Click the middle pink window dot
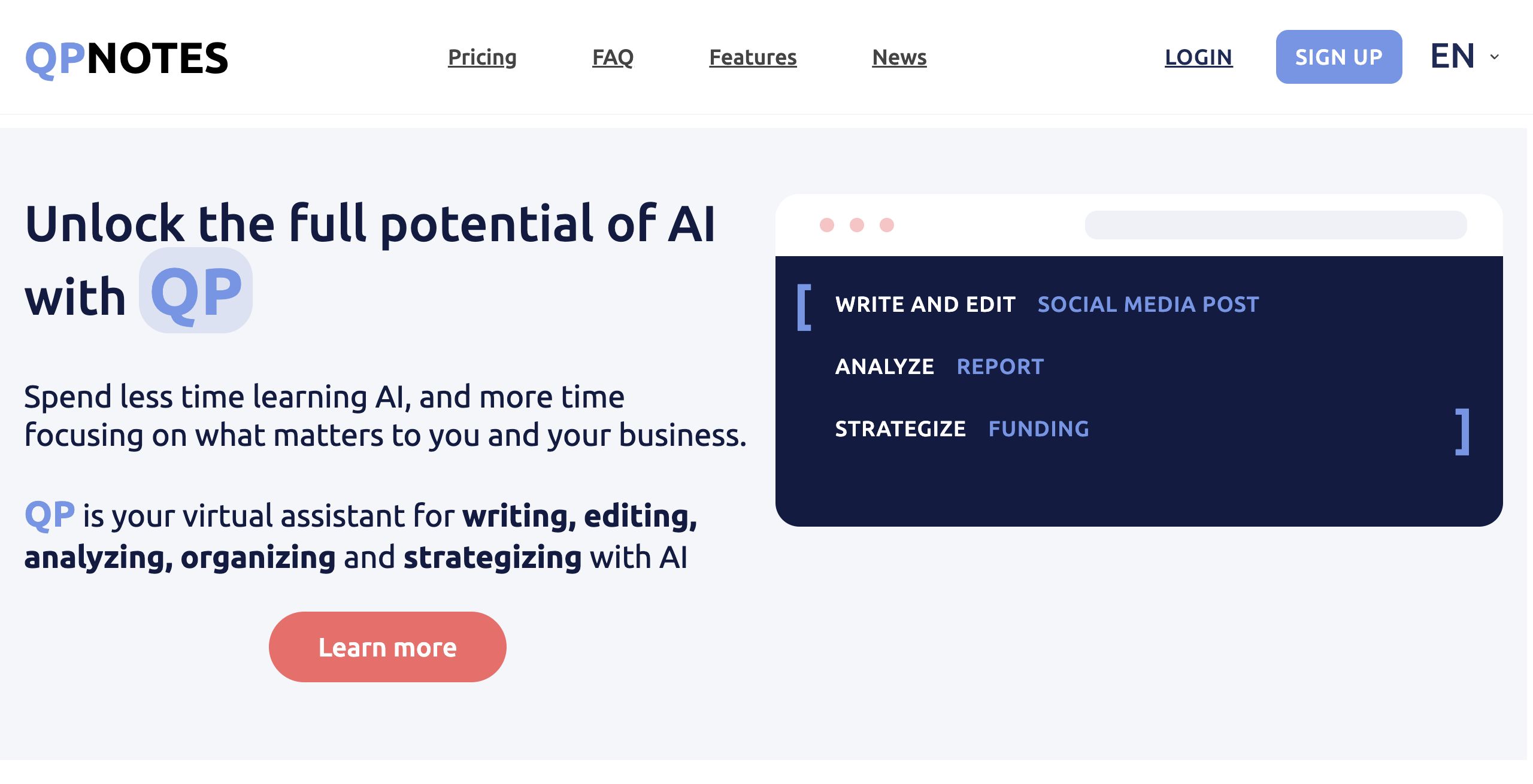The width and height of the screenshot is (1533, 784). click(x=857, y=225)
